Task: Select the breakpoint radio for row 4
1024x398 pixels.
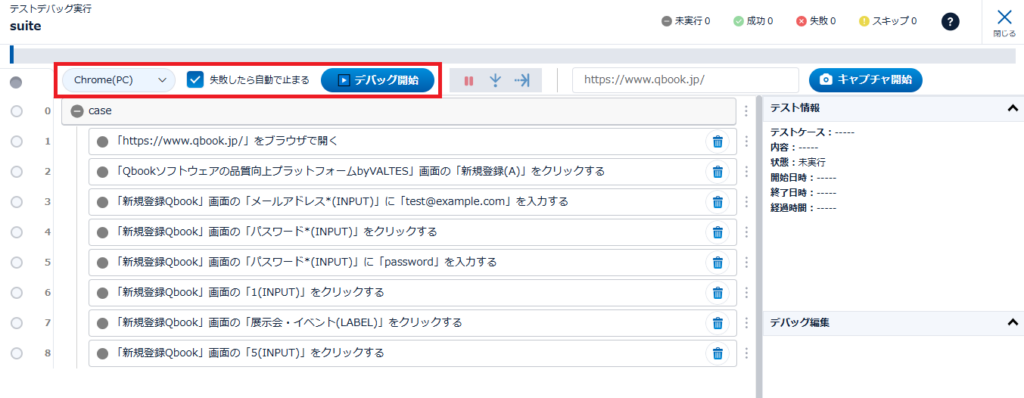Action: [16, 231]
